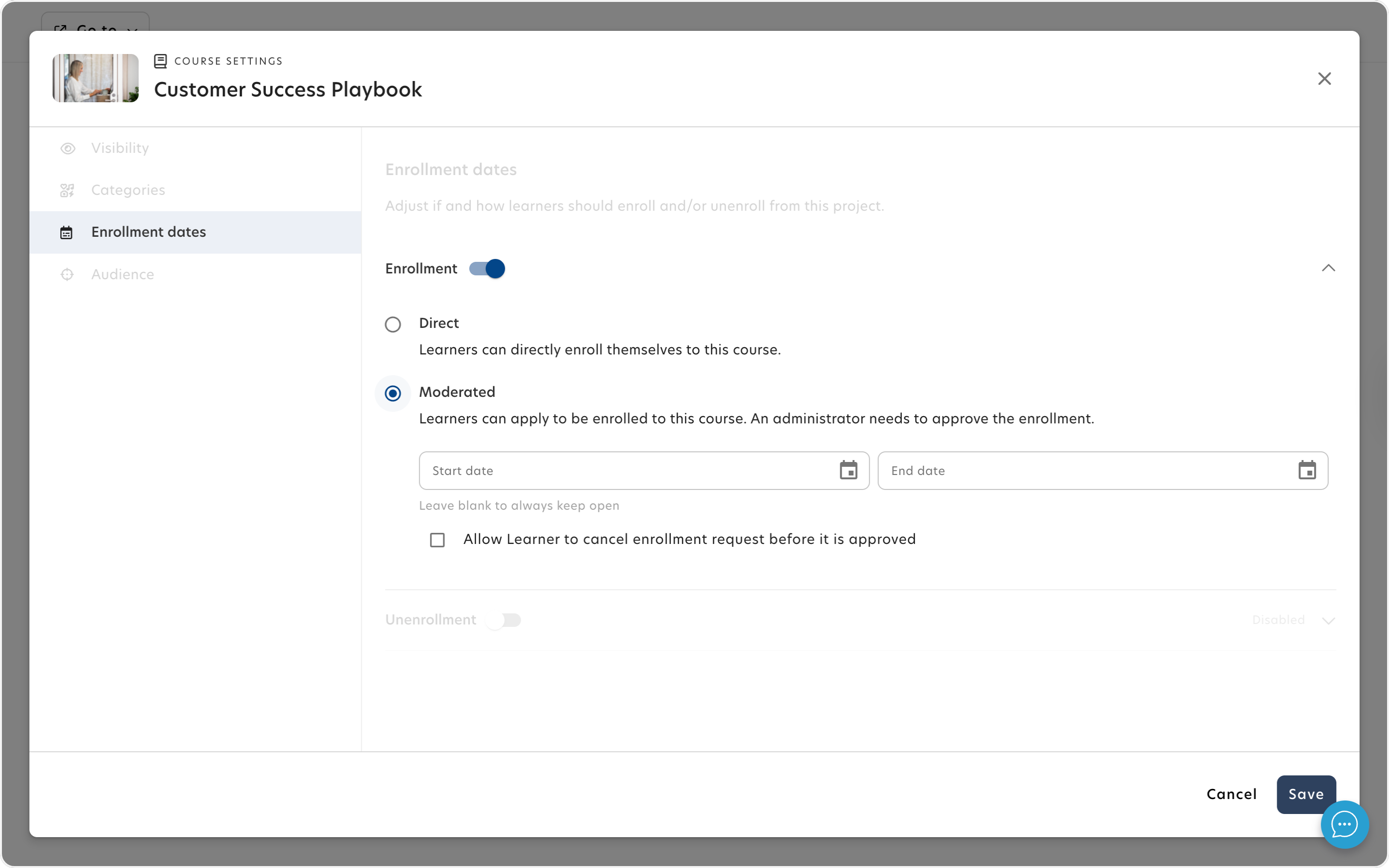The height and width of the screenshot is (868, 1389).
Task: Expand the Unenrollment section chevron
Action: 1328,620
